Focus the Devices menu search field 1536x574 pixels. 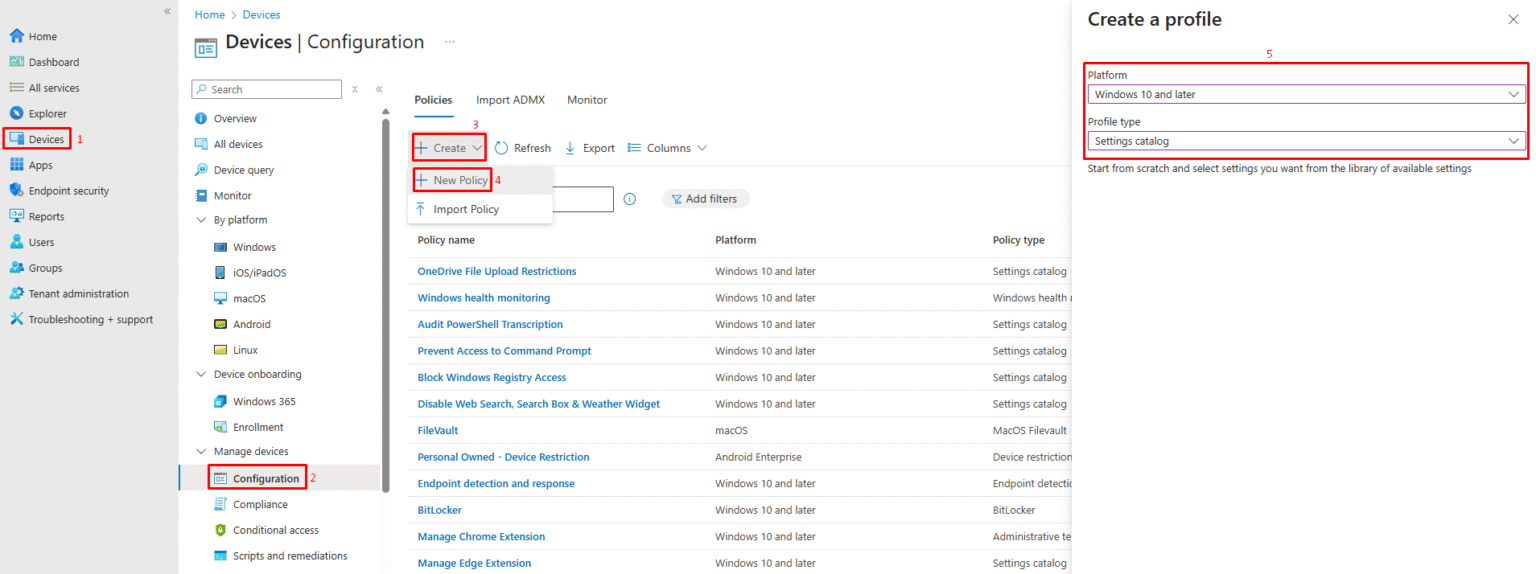(266, 89)
